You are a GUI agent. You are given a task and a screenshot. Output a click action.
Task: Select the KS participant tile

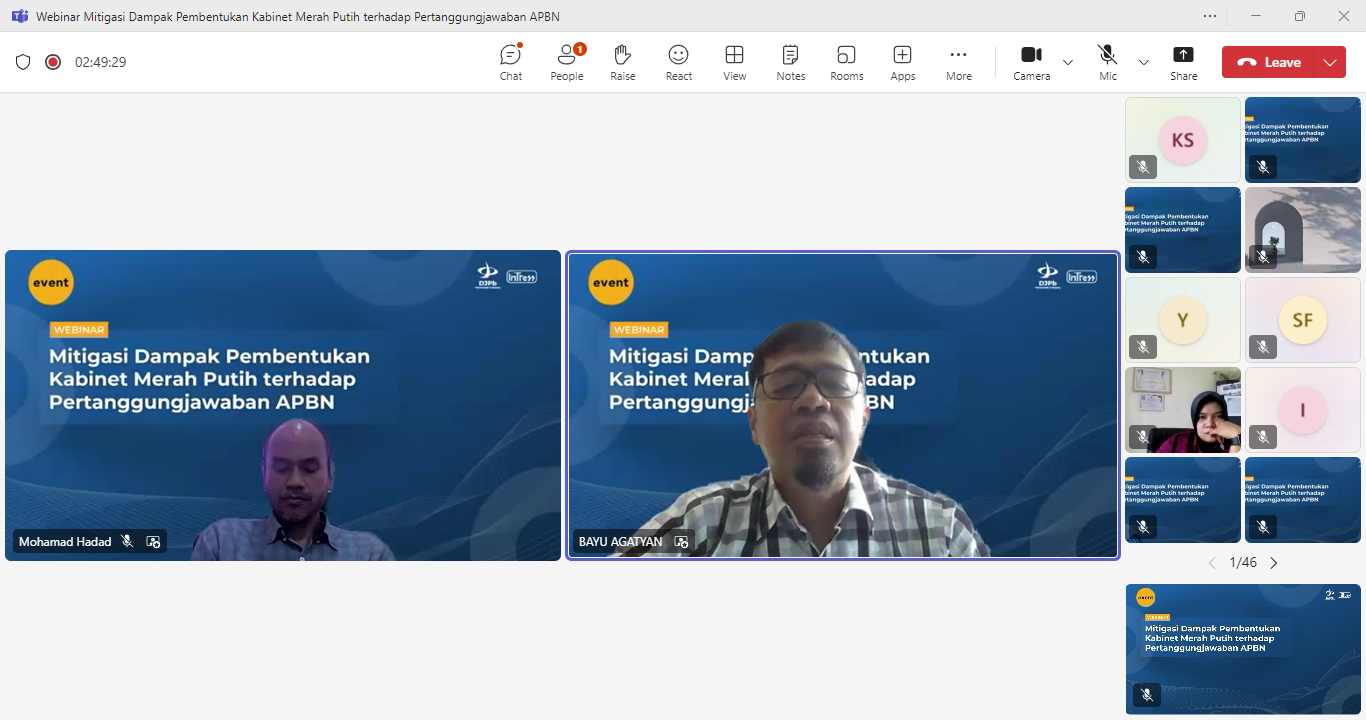click(x=1183, y=140)
